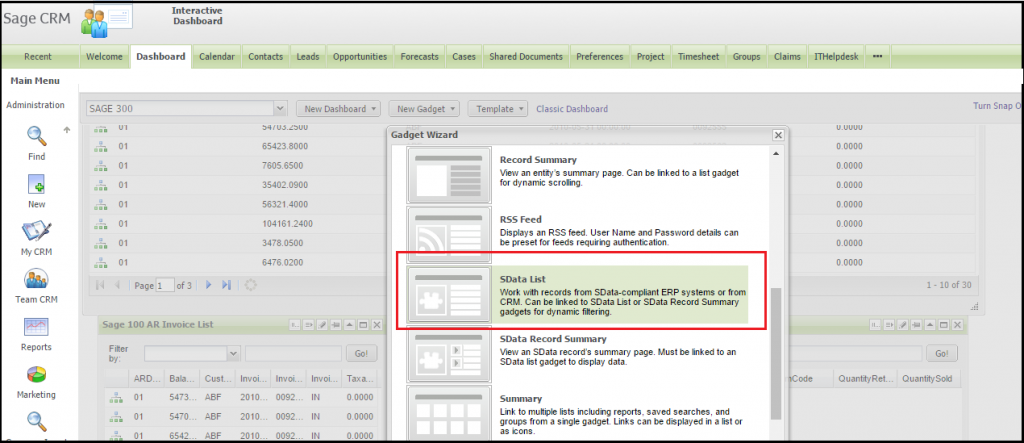Click the New record sidebar icon
This screenshot has height=443, width=1024.
coord(37,184)
